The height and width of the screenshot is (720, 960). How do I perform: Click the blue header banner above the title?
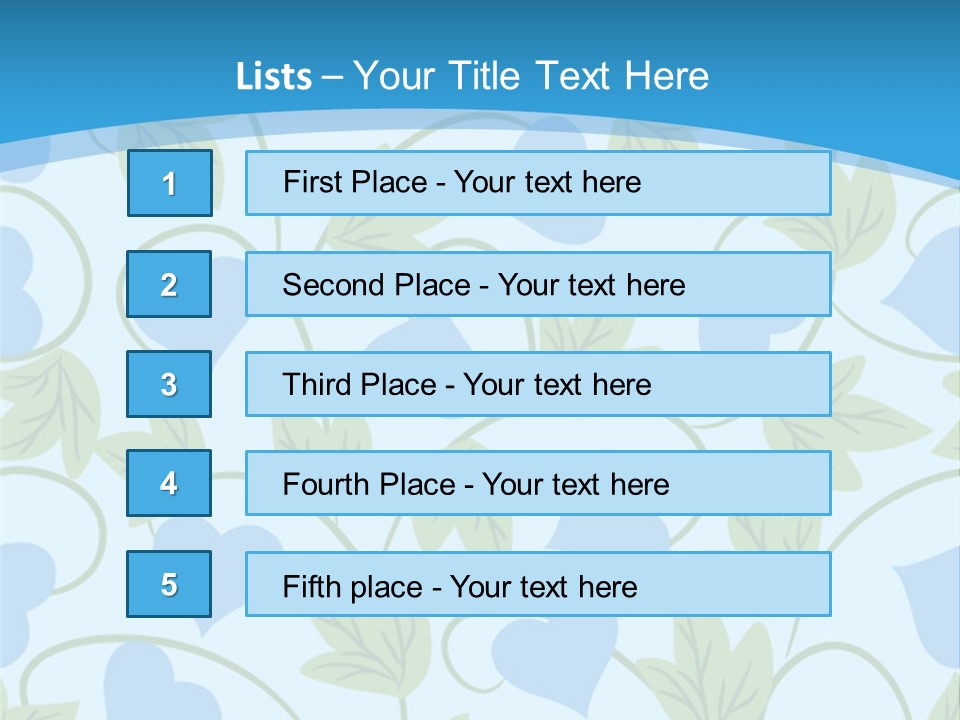click(x=480, y=24)
